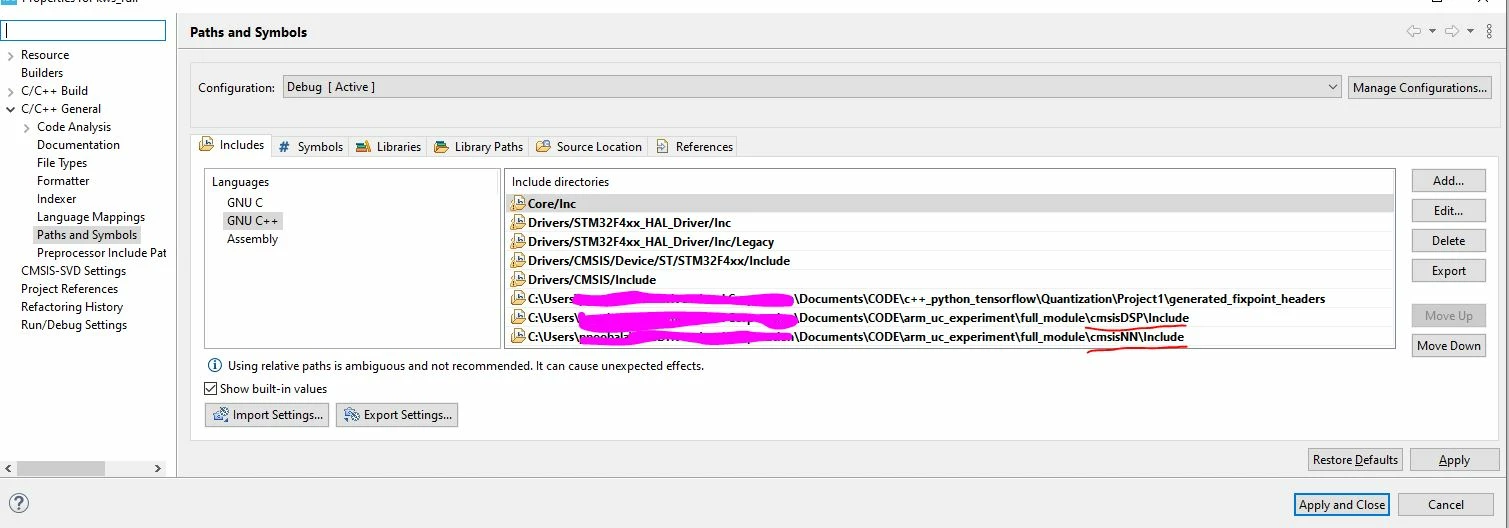Click the Add... button
The image size is (1509, 528).
[1448, 181]
